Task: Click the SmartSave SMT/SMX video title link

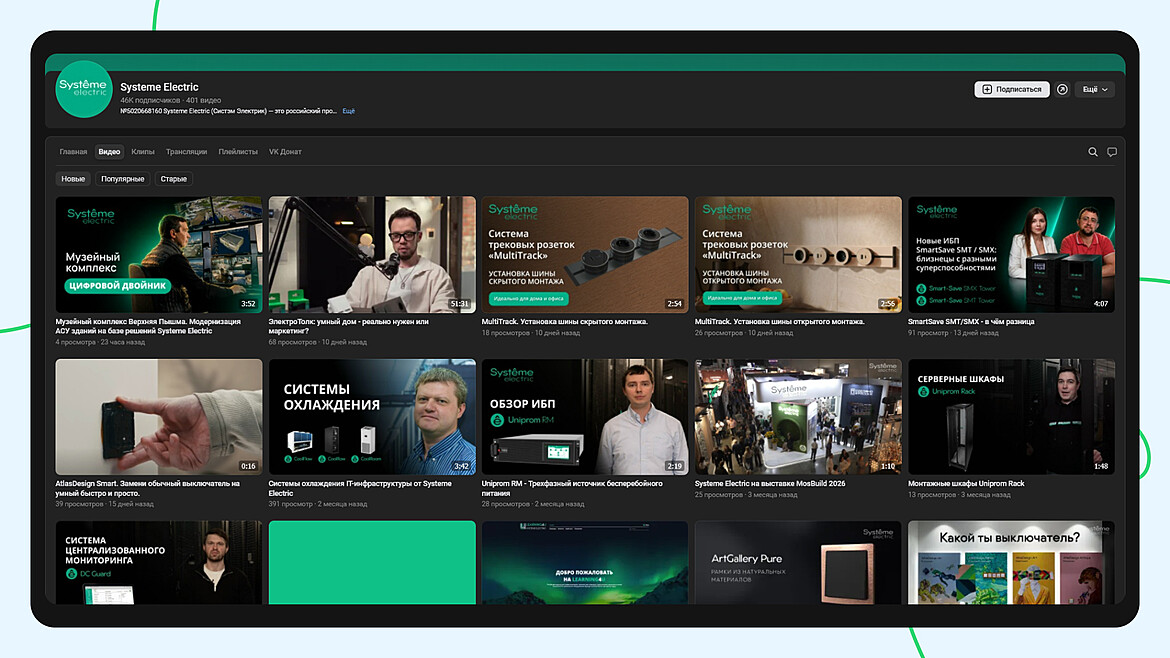Action: tap(971, 322)
